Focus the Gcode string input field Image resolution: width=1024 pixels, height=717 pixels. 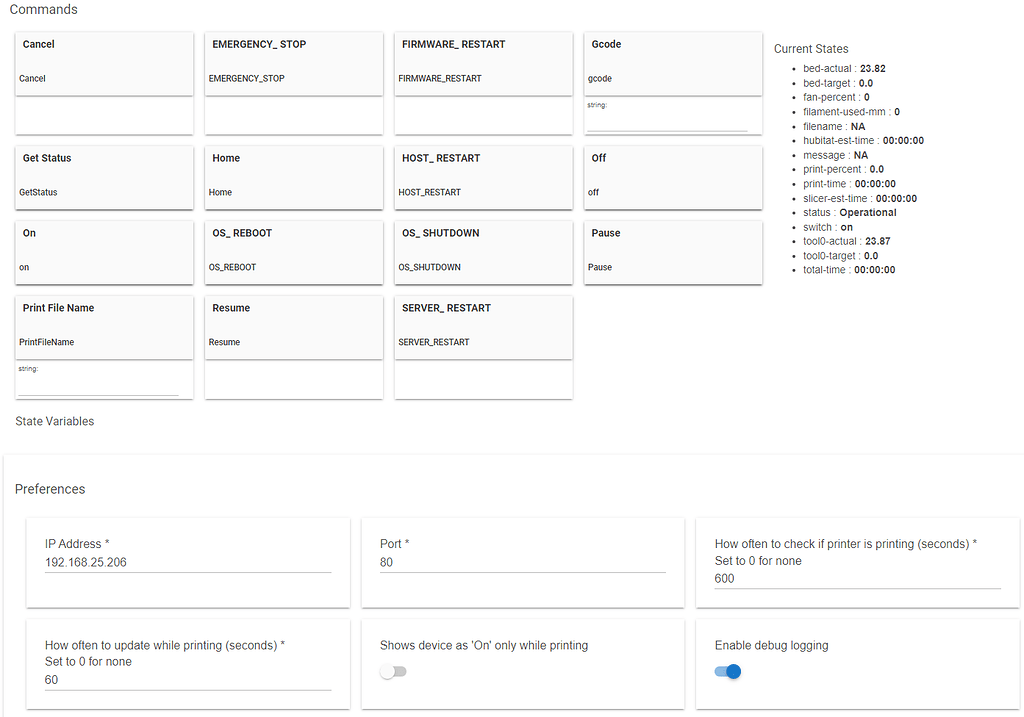(667, 122)
